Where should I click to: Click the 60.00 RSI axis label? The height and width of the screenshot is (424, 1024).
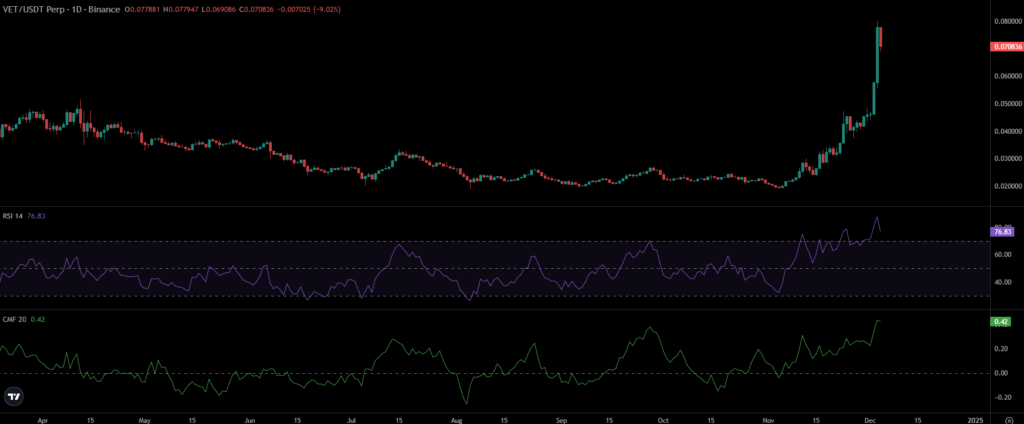point(1002,254)
